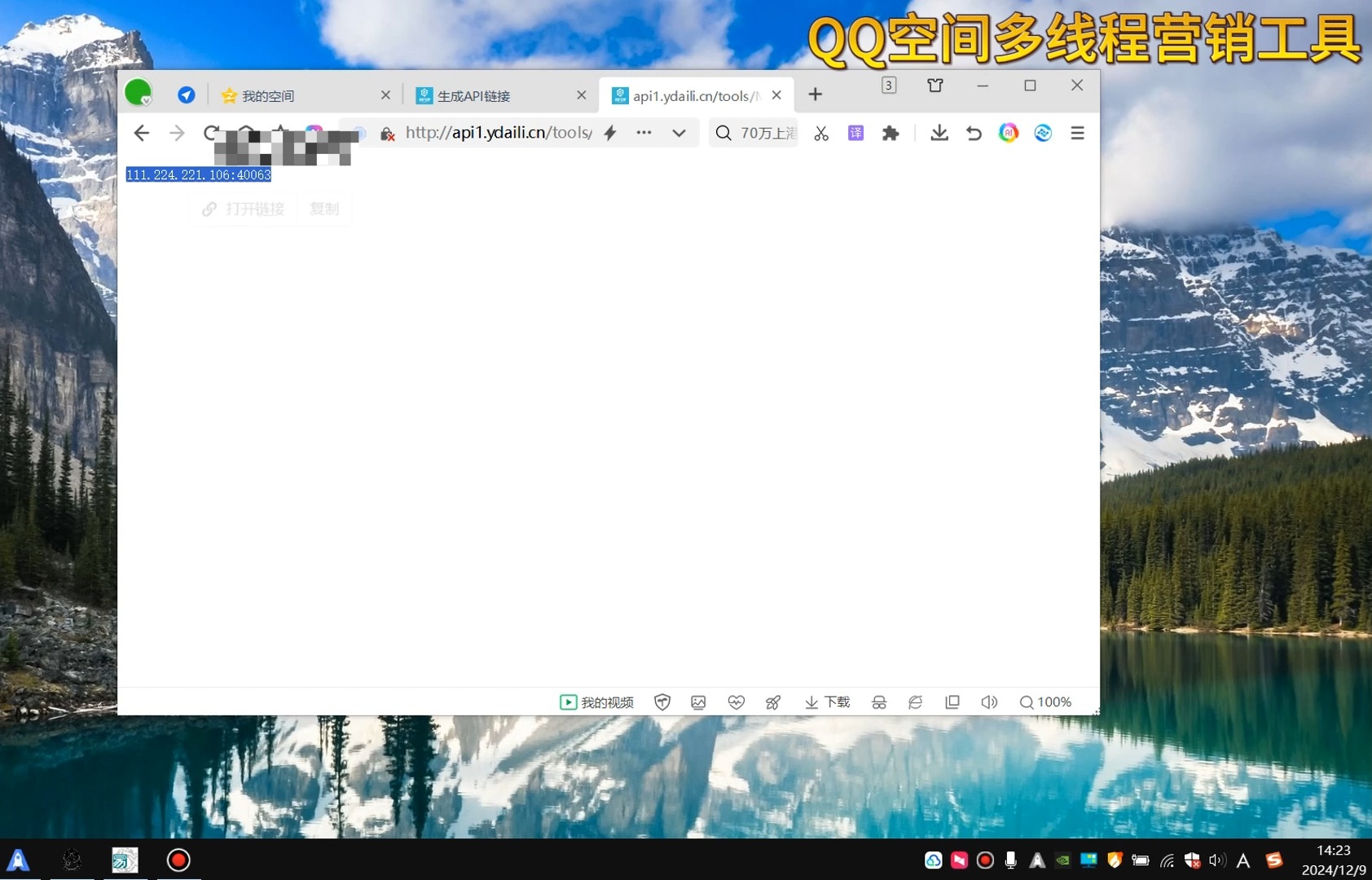Click the selected IP text 111.224.221.106:40063
The height and width of the screenshot is (880, 1372).
coord(199,175)
